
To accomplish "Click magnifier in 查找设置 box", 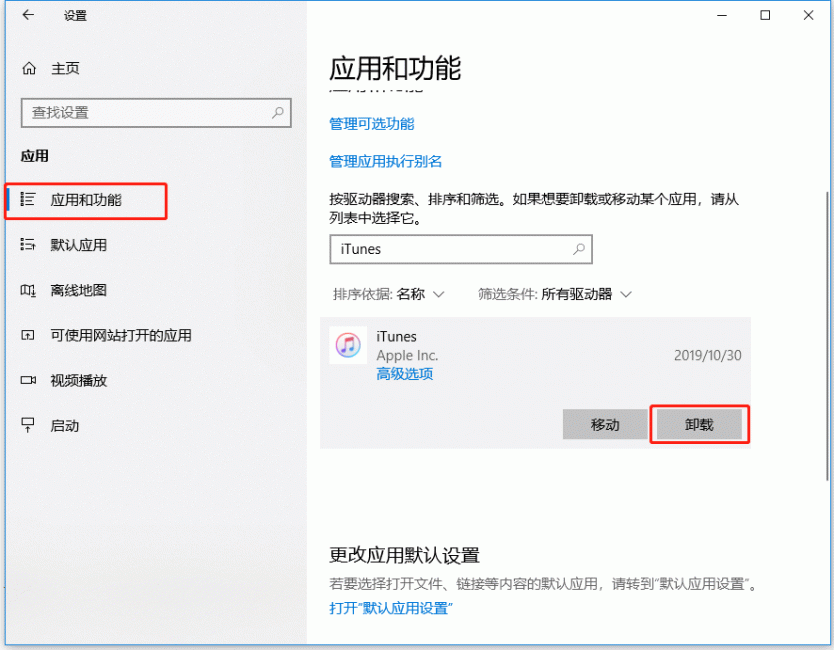I will (278, 112).
